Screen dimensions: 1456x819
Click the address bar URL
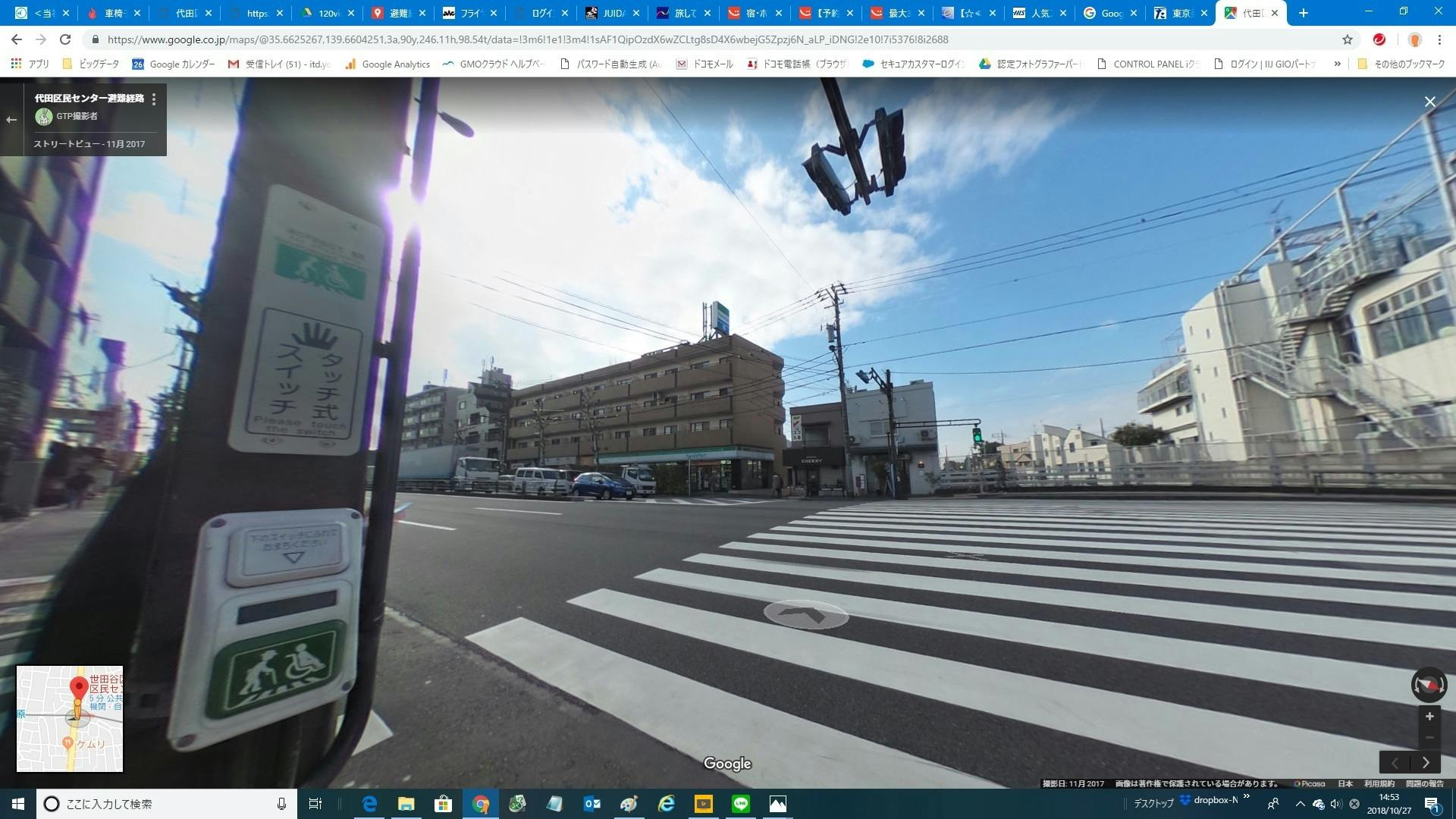(x=527, y=39)
